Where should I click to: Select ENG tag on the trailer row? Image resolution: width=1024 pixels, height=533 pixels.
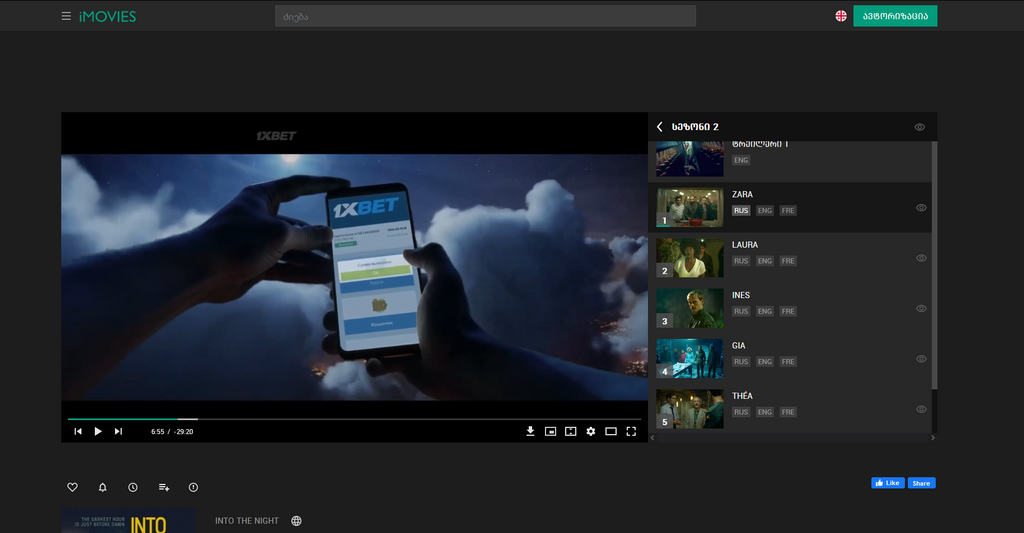click(741, 160)
